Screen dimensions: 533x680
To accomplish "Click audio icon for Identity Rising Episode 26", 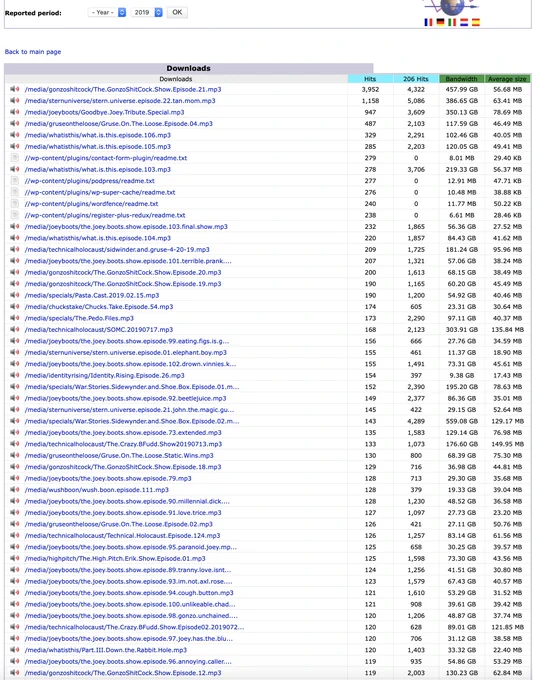I will [15, 375].
